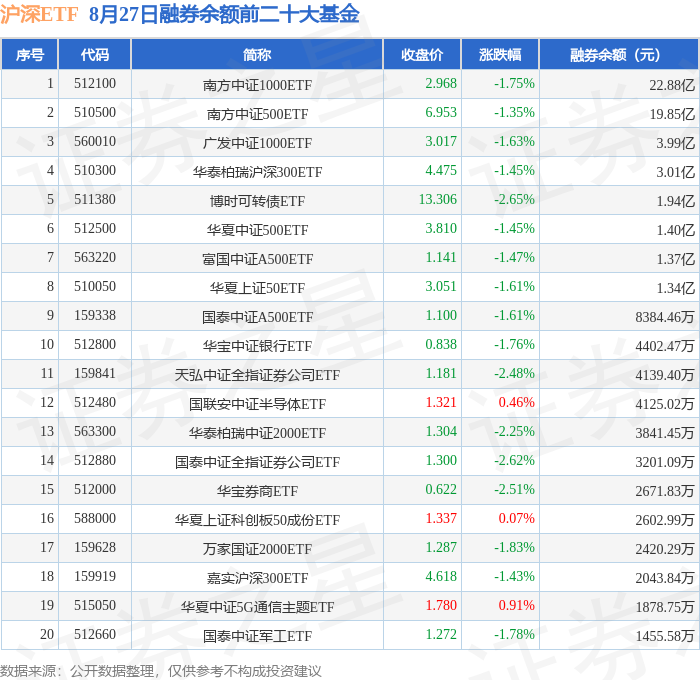The height and width of the screenshot is (680, 700).
Task: Click the 涨跌幅 column header
Action: [x=500, y=55]
